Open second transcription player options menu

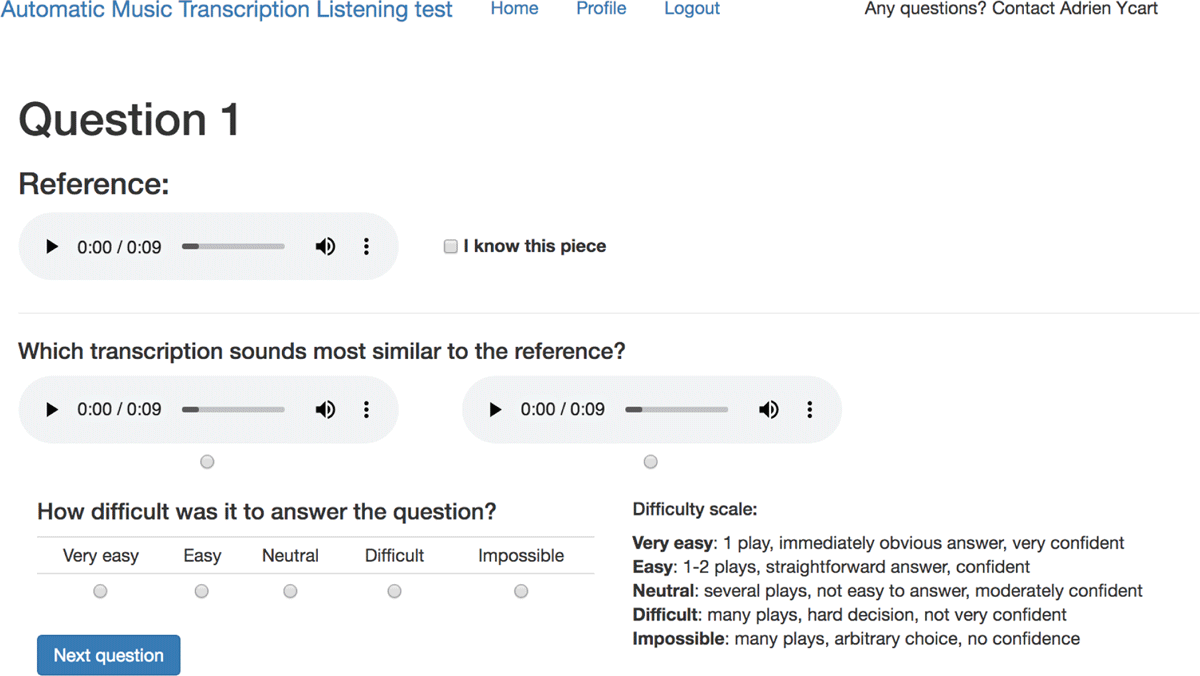coord(809,410)
